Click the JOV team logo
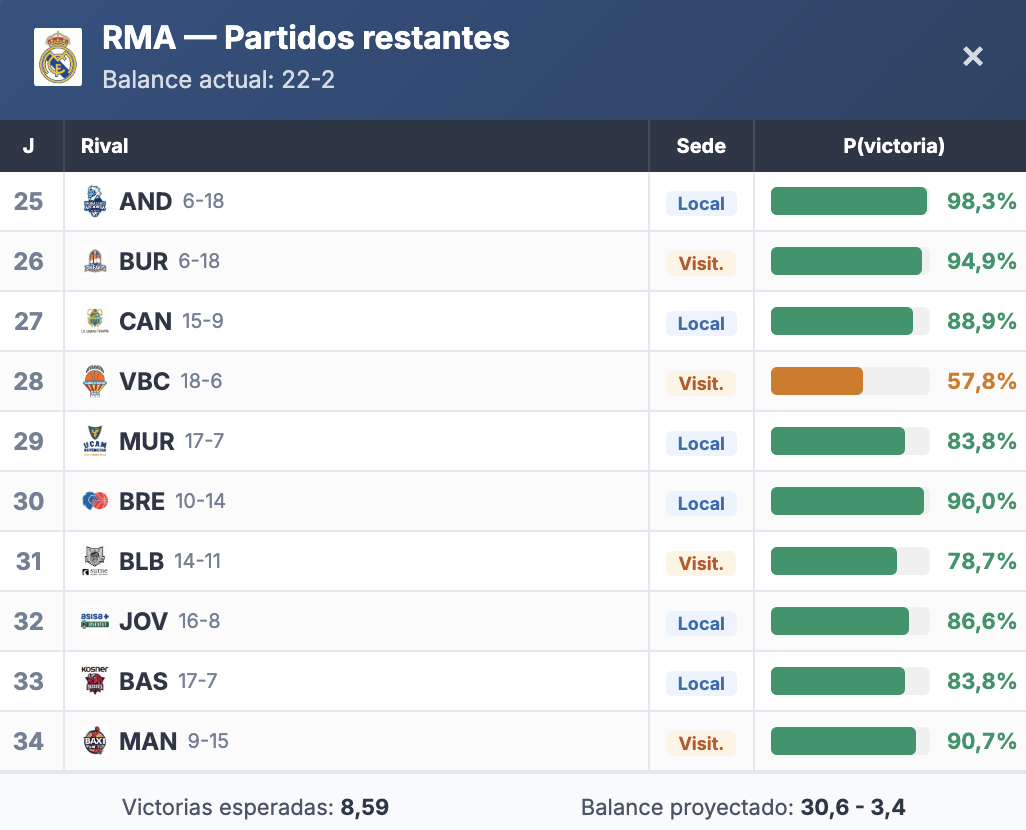Viewport: 1026px width, 830px height. tap(95, 622)
